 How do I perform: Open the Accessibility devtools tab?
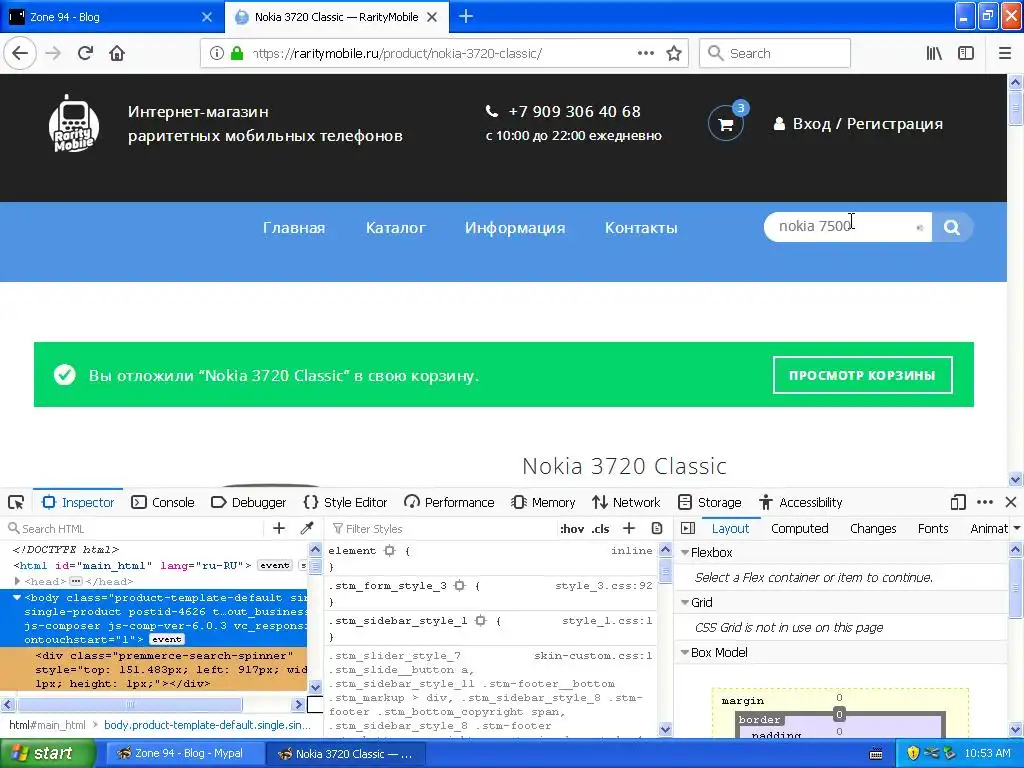[x=801, y=502]
